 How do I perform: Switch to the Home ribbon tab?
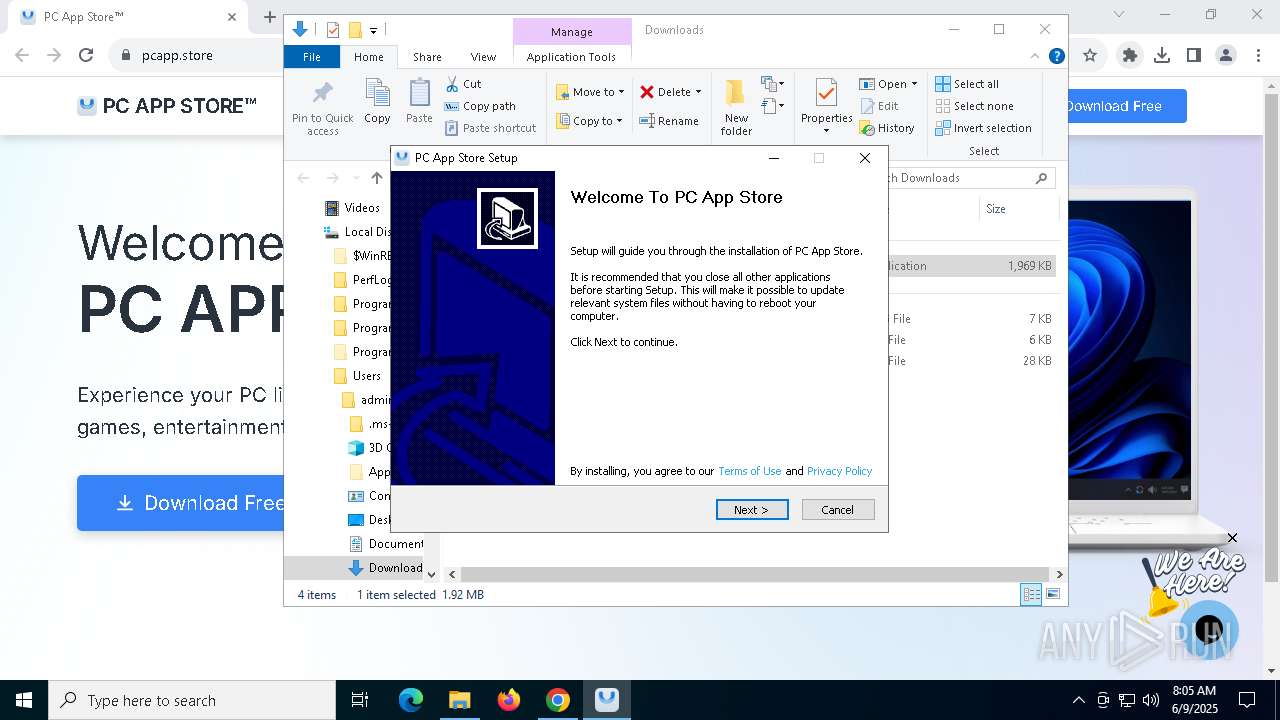(x=368, y=57)
